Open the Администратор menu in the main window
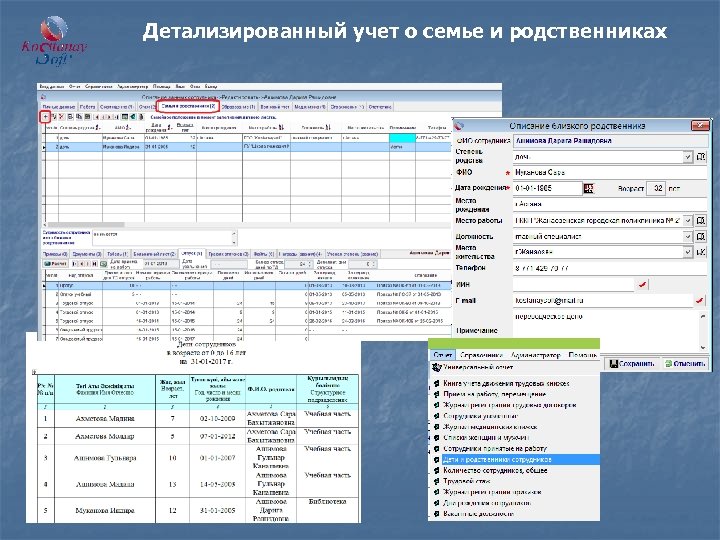Viewport: 720px width, 540px height. (132, 86)
